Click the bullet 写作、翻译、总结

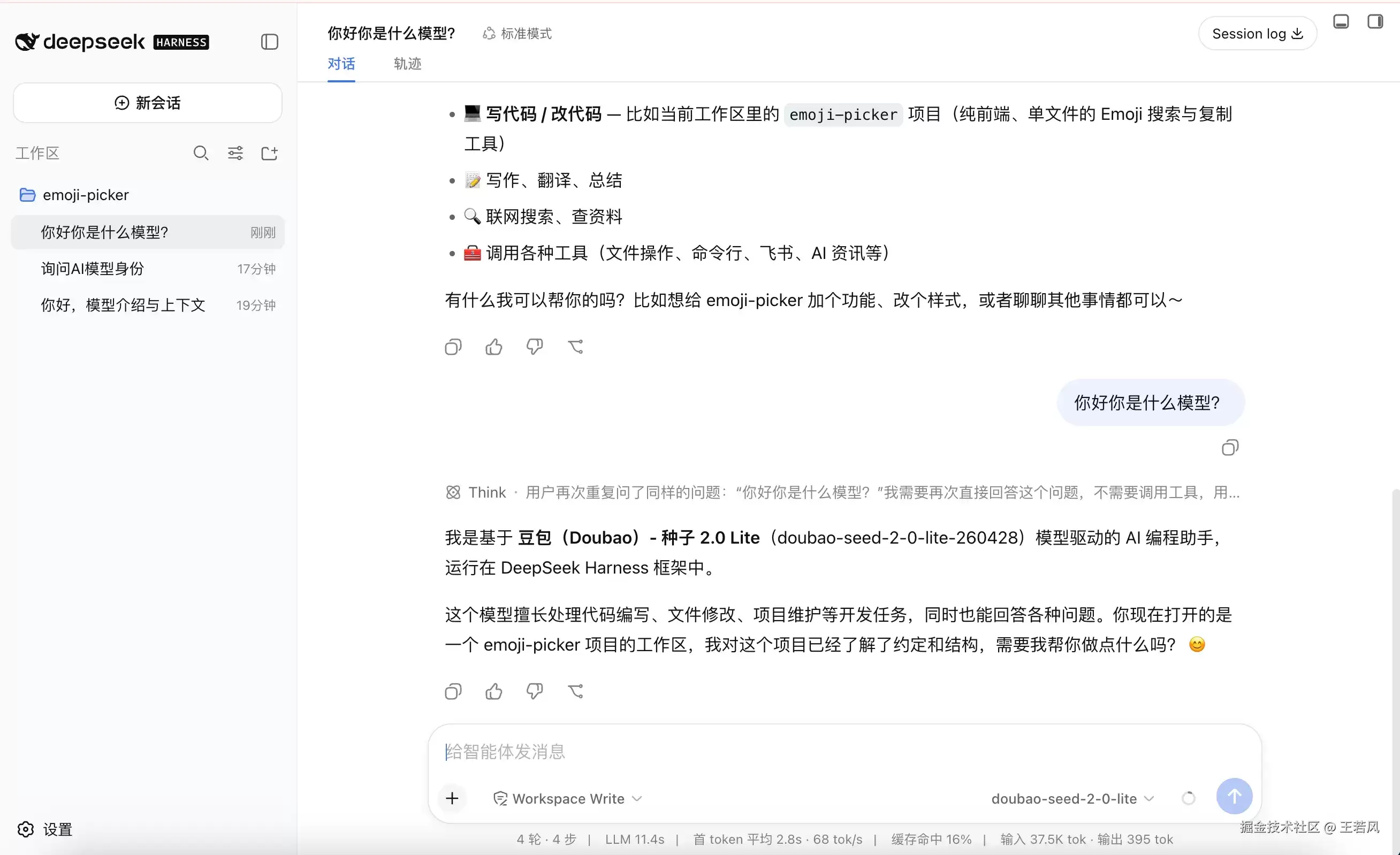click(543, 180)
